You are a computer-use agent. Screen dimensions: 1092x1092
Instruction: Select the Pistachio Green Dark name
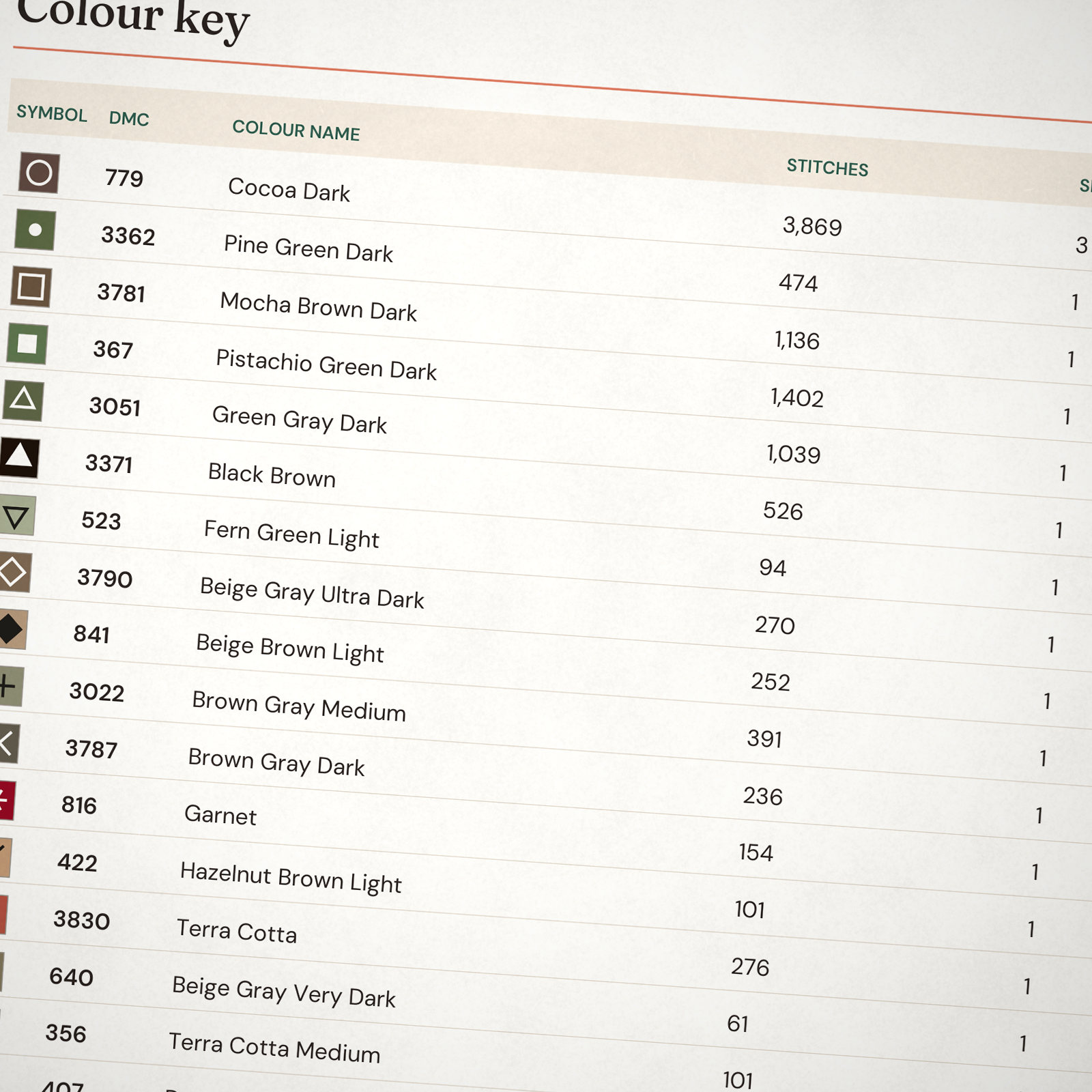(326, 364)
